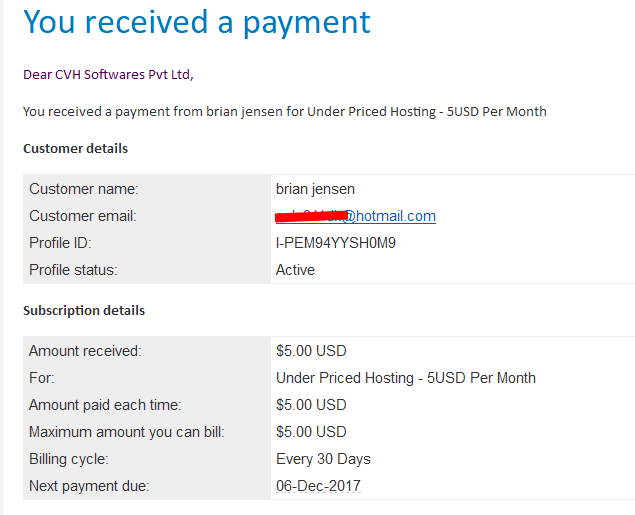Click the 'You received a payment' heading
The height and width of the screenshot is (515, 635).
point(197,22)
